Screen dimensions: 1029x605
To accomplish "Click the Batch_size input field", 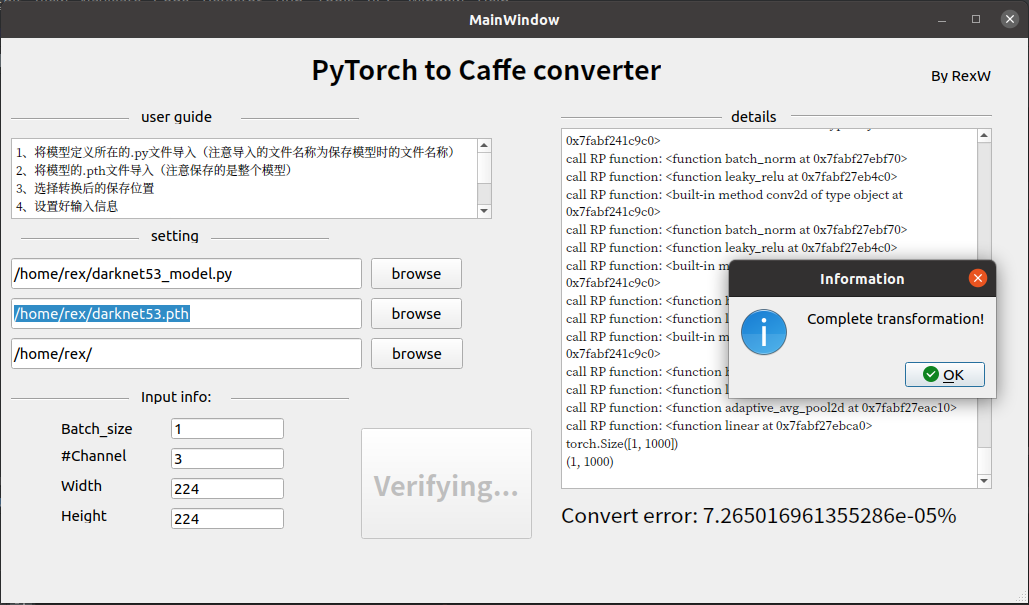I will point(227,429).
